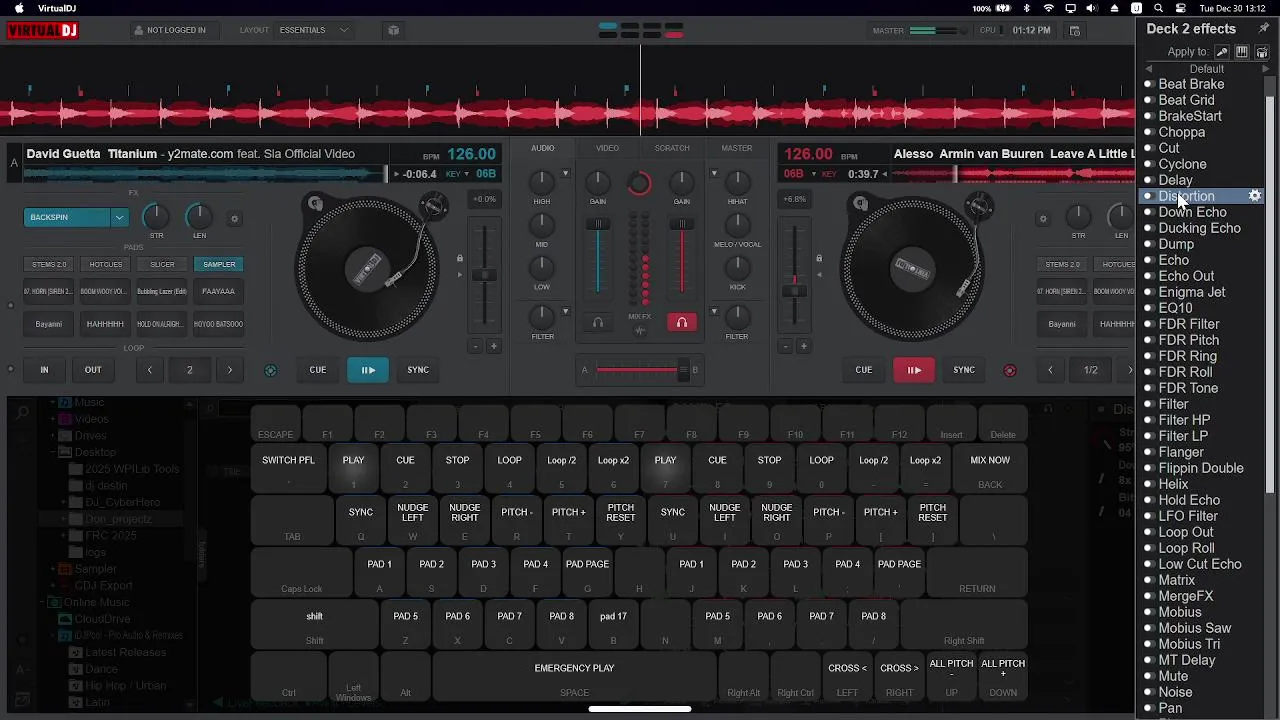Image resolution: width=1280 pixels, height=720 pixels.
Task: Select left deck SAMPLER pad page
Action: [219, 264]
